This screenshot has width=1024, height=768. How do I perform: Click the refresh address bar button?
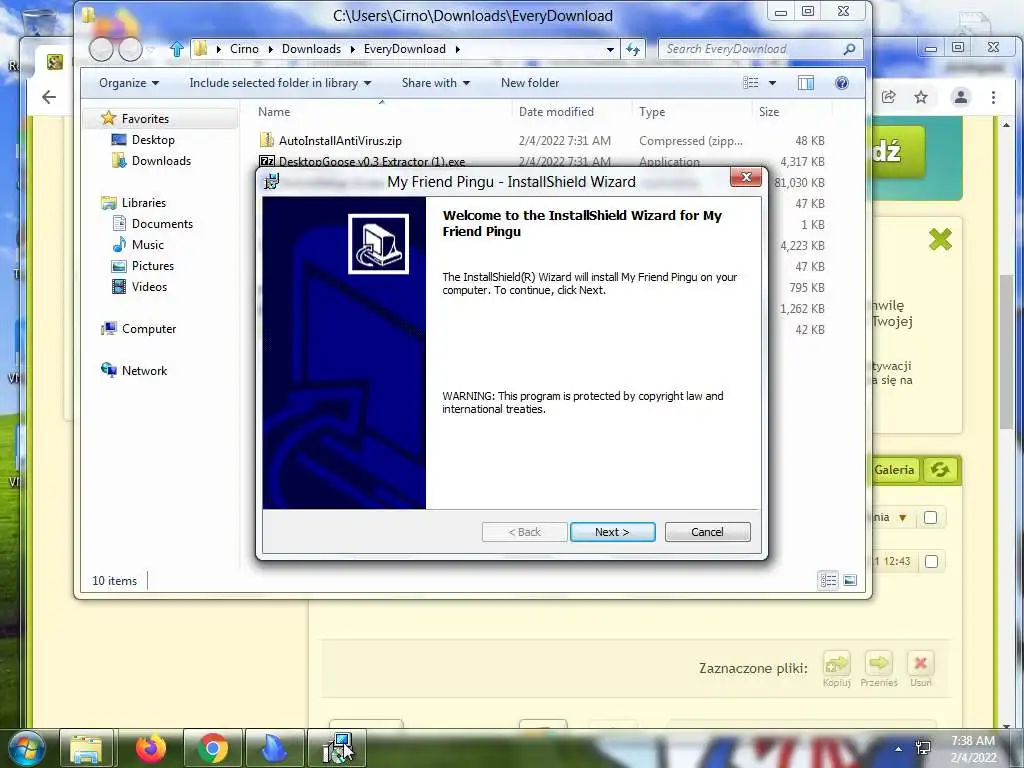[x=633, y=49]
